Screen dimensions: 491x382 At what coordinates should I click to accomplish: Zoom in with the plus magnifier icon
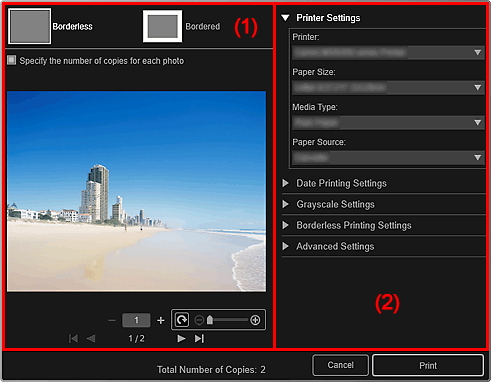tap(255, 320)
